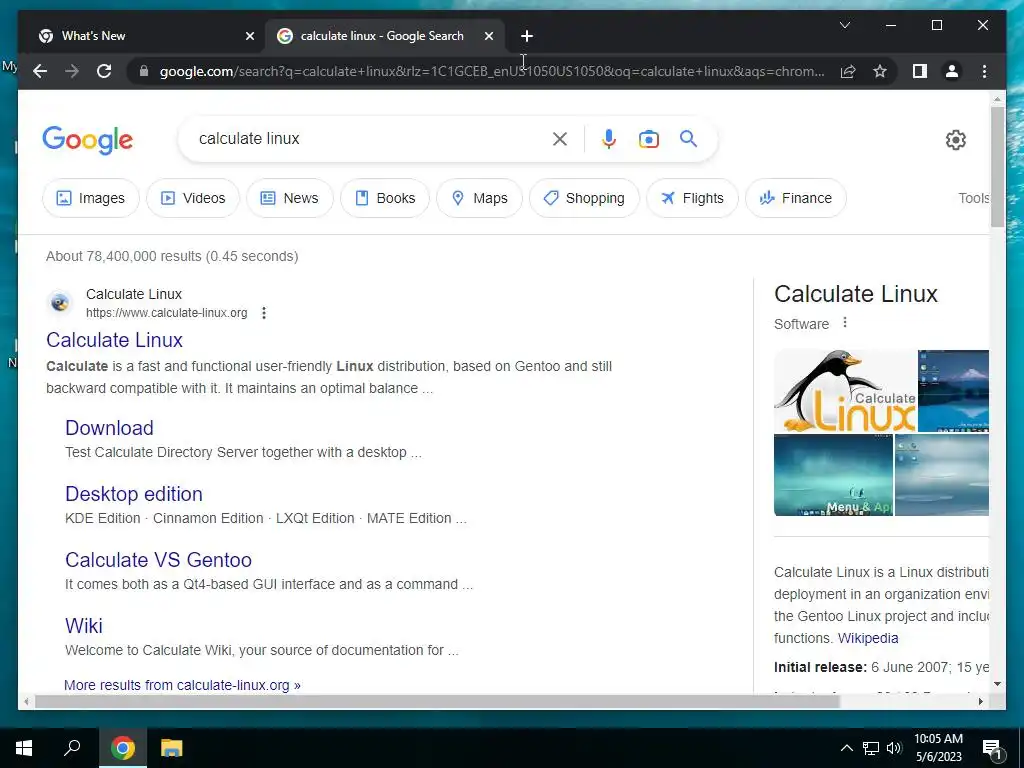Click More results from calculate-linux.org
This screenshot has width=1024, height=768.
[182, 685]
